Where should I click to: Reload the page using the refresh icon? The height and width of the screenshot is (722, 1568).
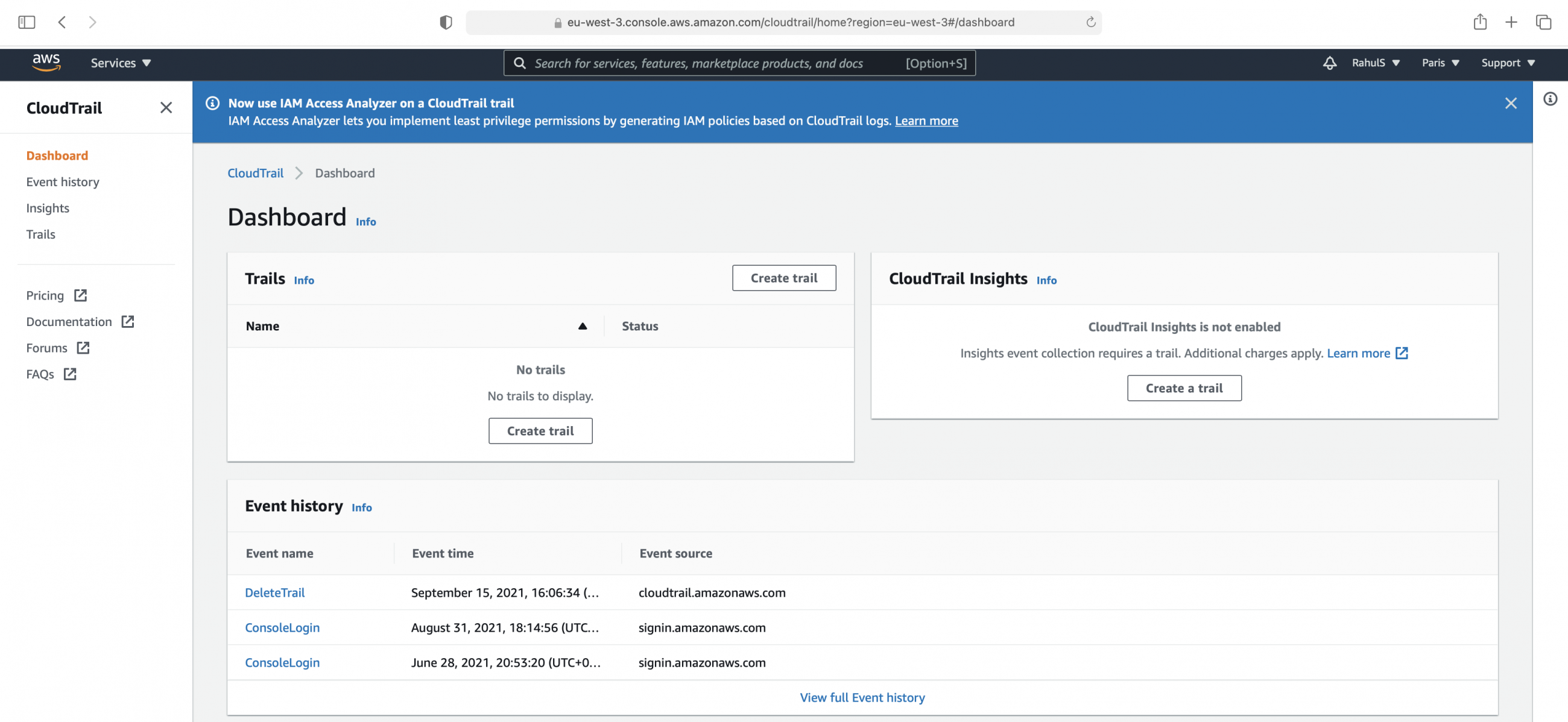click(x=1089, y=22)
